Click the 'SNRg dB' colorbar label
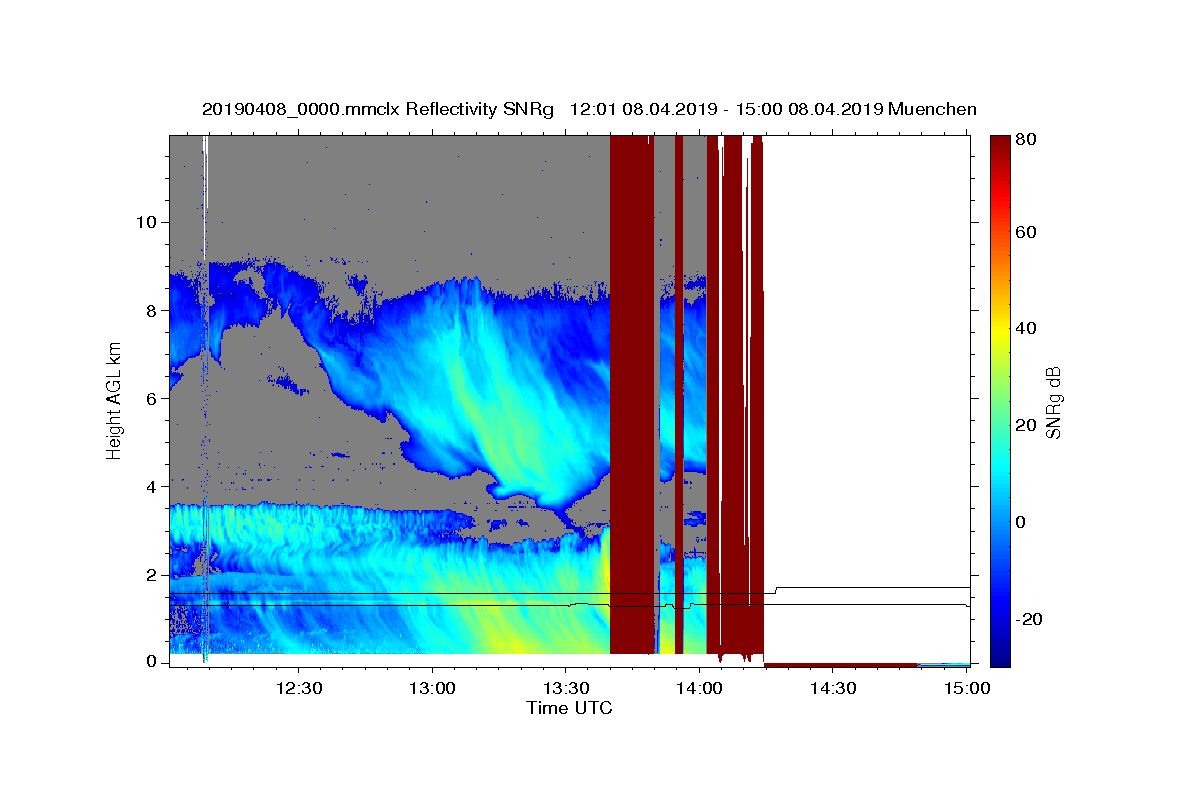Screen dimensions: 1200x800 click(x=1054, y=403)
